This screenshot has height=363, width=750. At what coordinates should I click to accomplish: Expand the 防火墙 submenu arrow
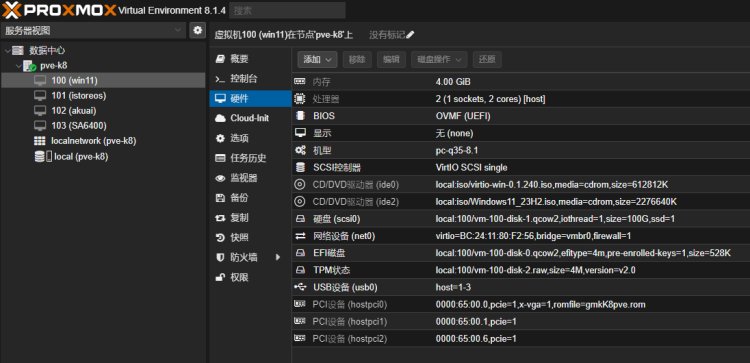pos(278,257)
